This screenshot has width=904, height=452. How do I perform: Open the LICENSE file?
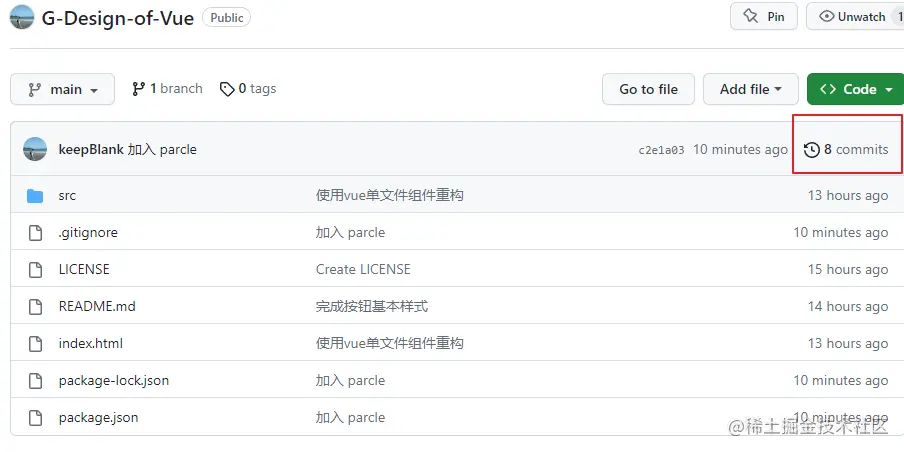point(84,269)
